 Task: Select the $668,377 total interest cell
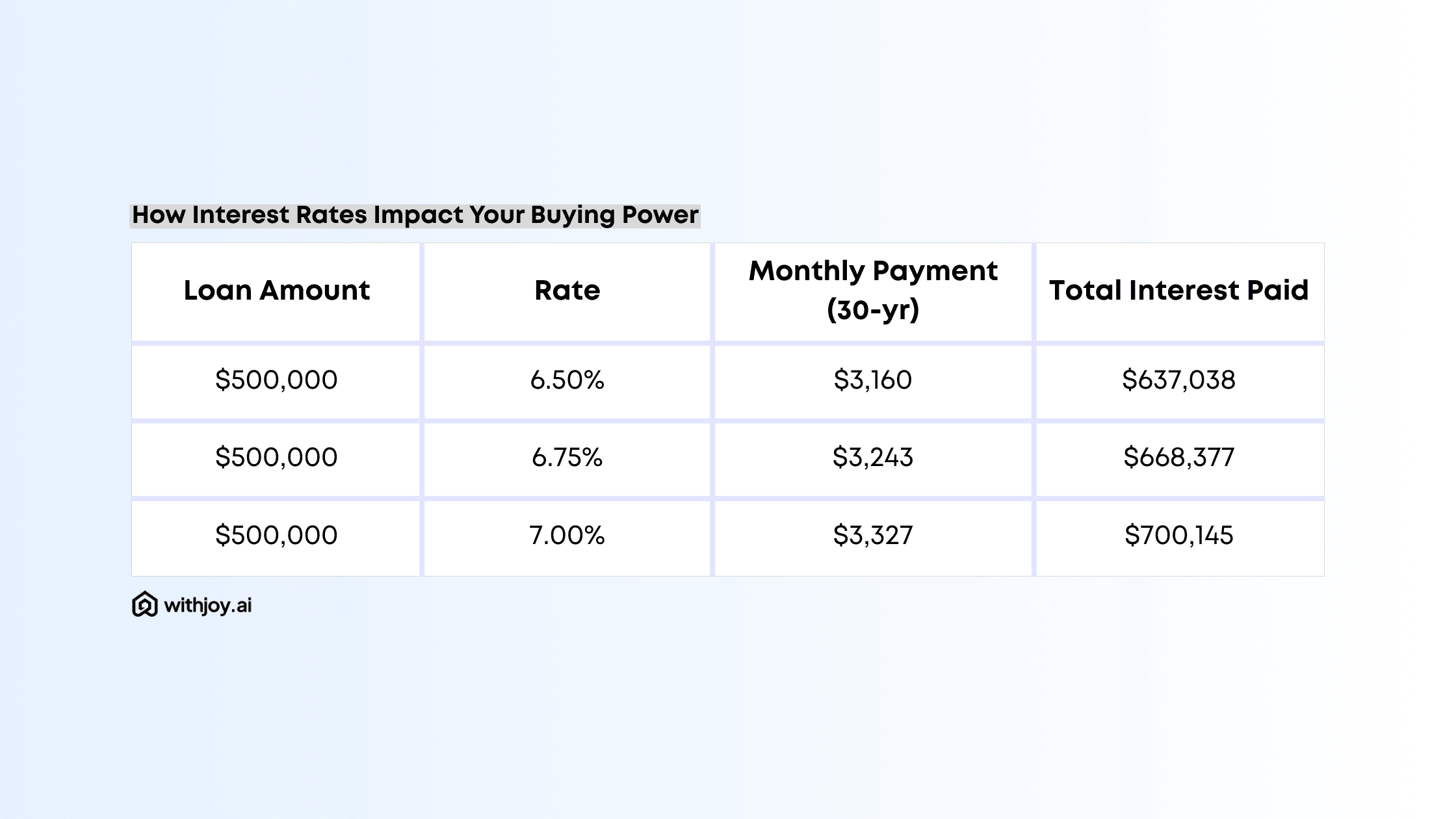[1178, 458]
